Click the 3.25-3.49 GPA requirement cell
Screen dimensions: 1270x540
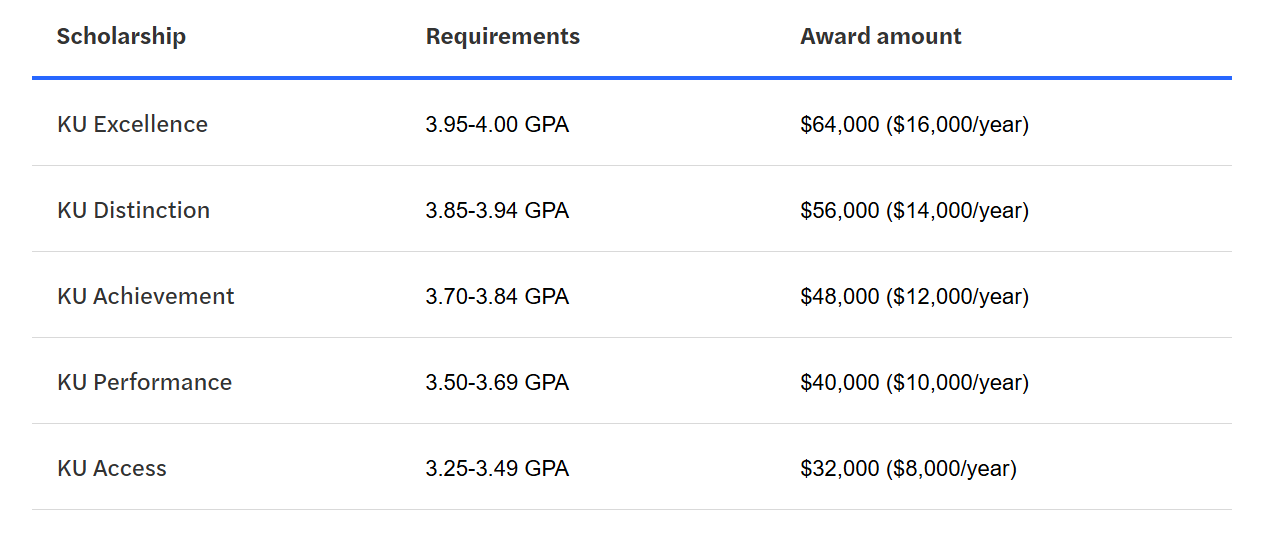point(497,469)
